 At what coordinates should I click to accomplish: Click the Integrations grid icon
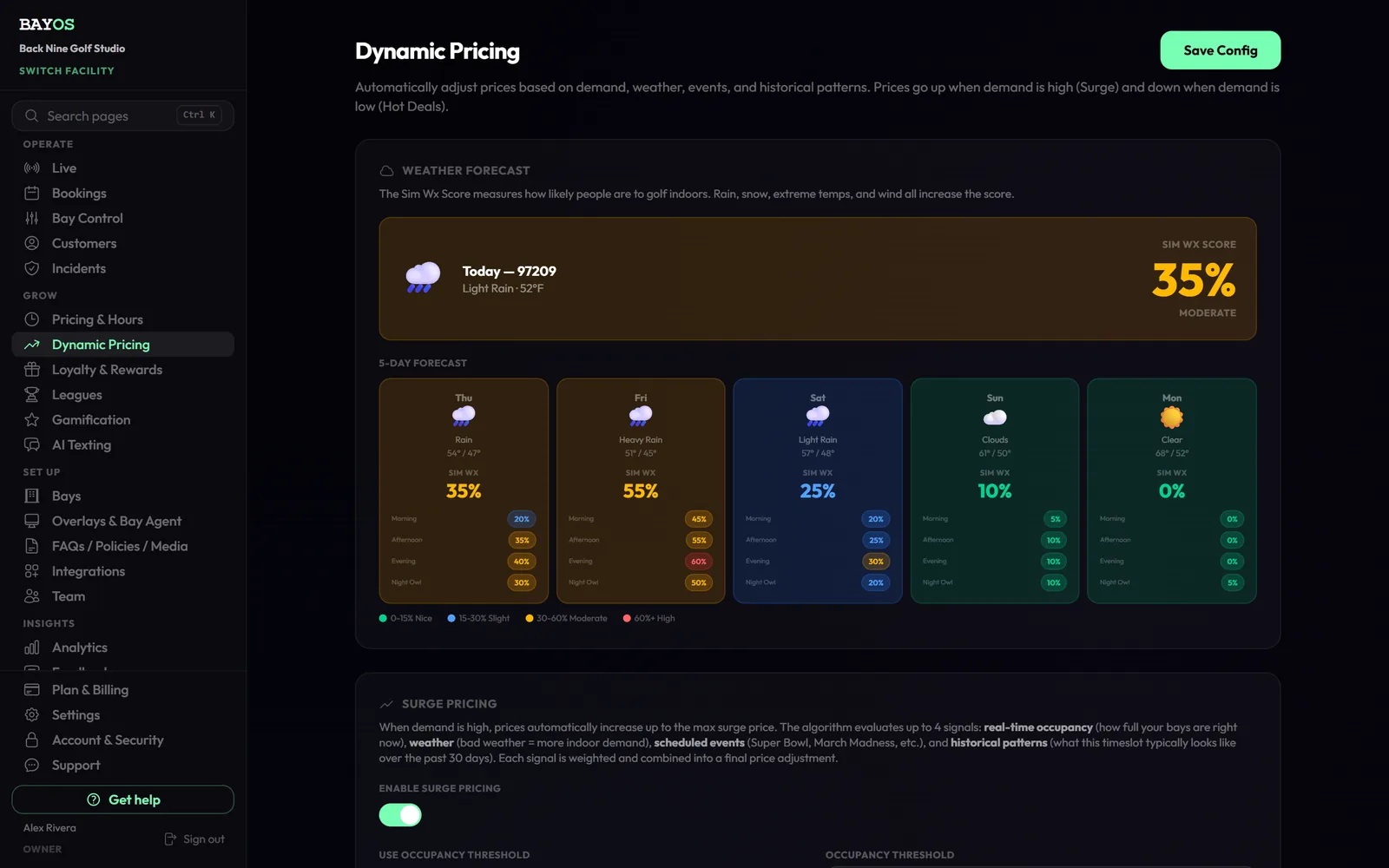(32, 572)
